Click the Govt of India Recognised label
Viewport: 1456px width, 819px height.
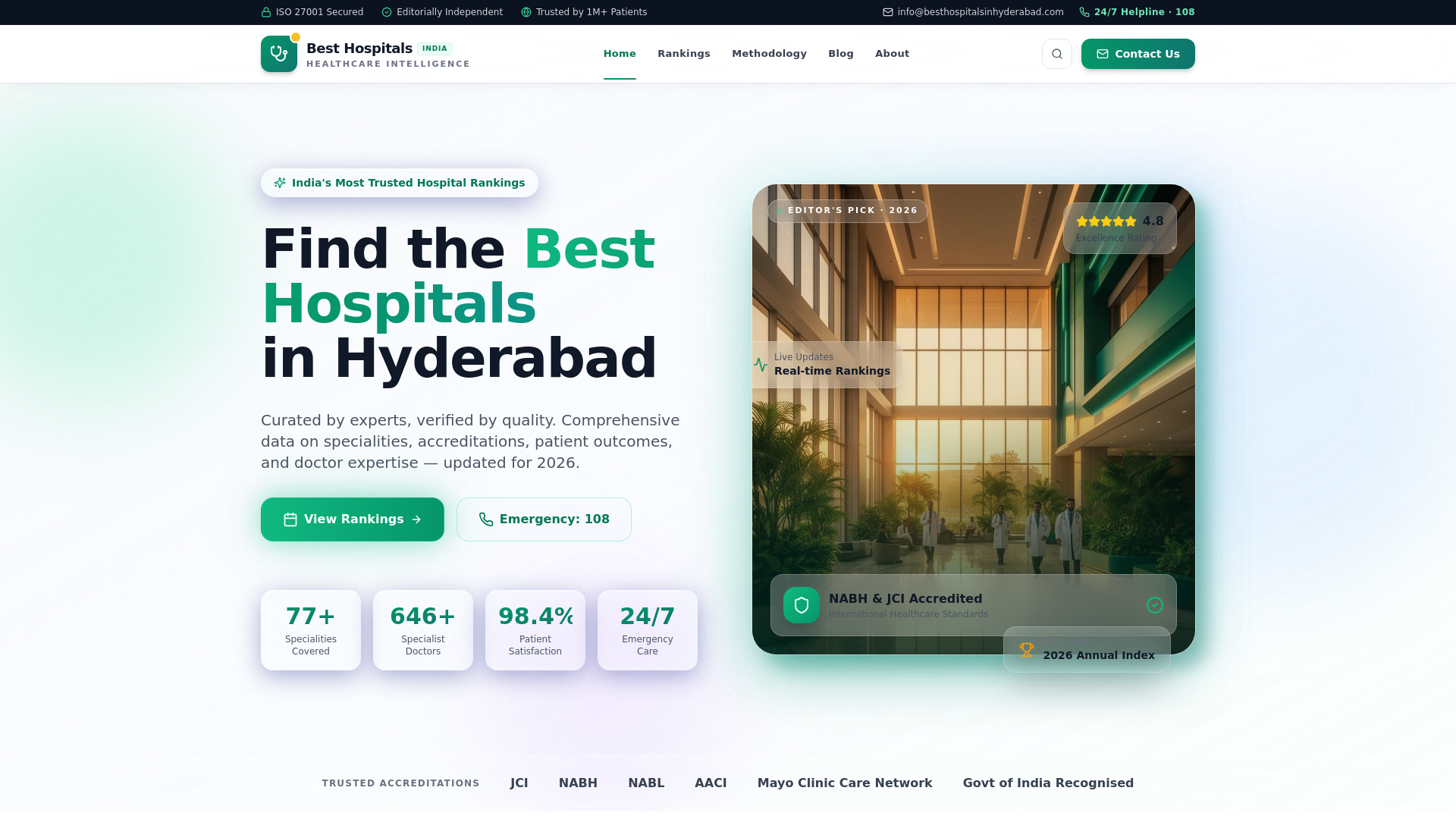[x=1048, y=783]
